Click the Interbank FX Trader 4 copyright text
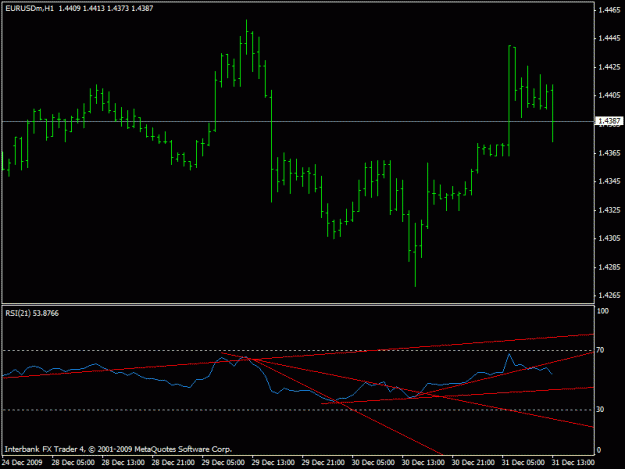Screen dimensions: 625x469 pyautogui.click(x=118, y=449)
